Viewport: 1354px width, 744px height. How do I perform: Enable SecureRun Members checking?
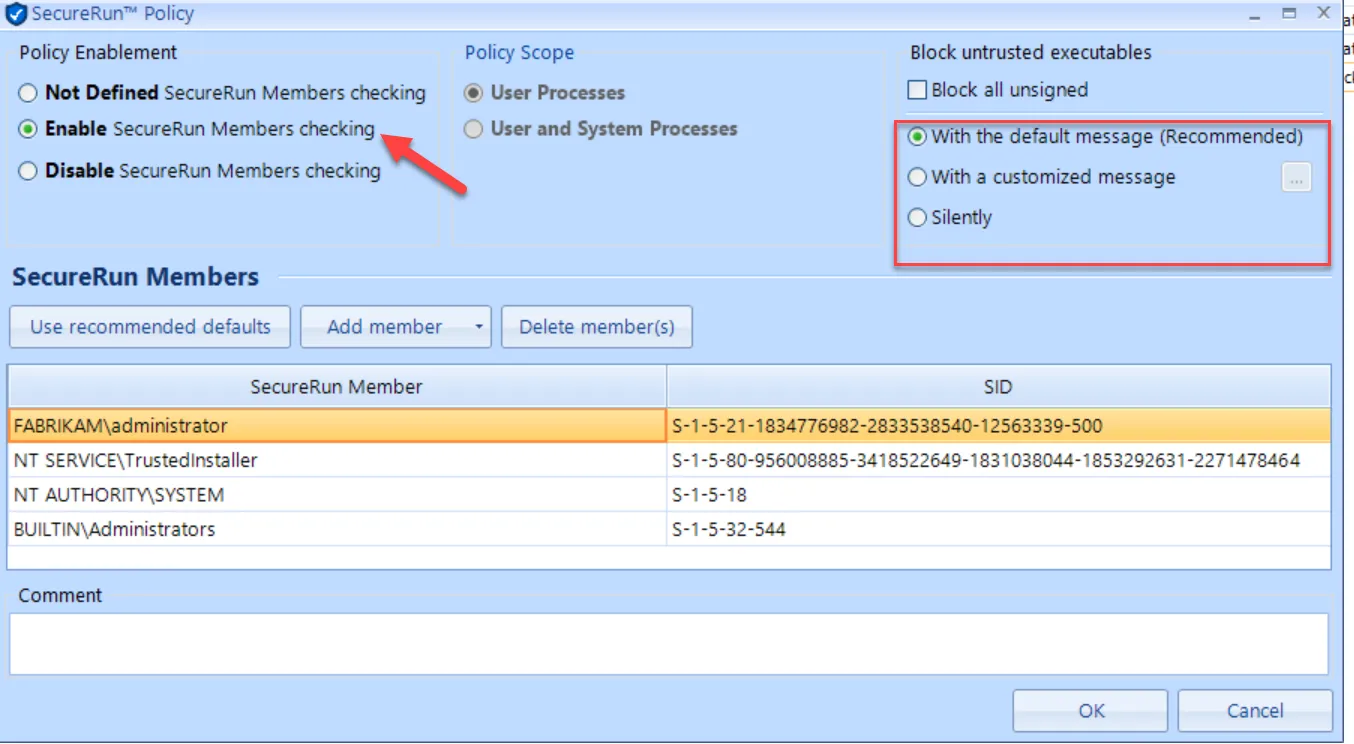[x=28, y=130]
